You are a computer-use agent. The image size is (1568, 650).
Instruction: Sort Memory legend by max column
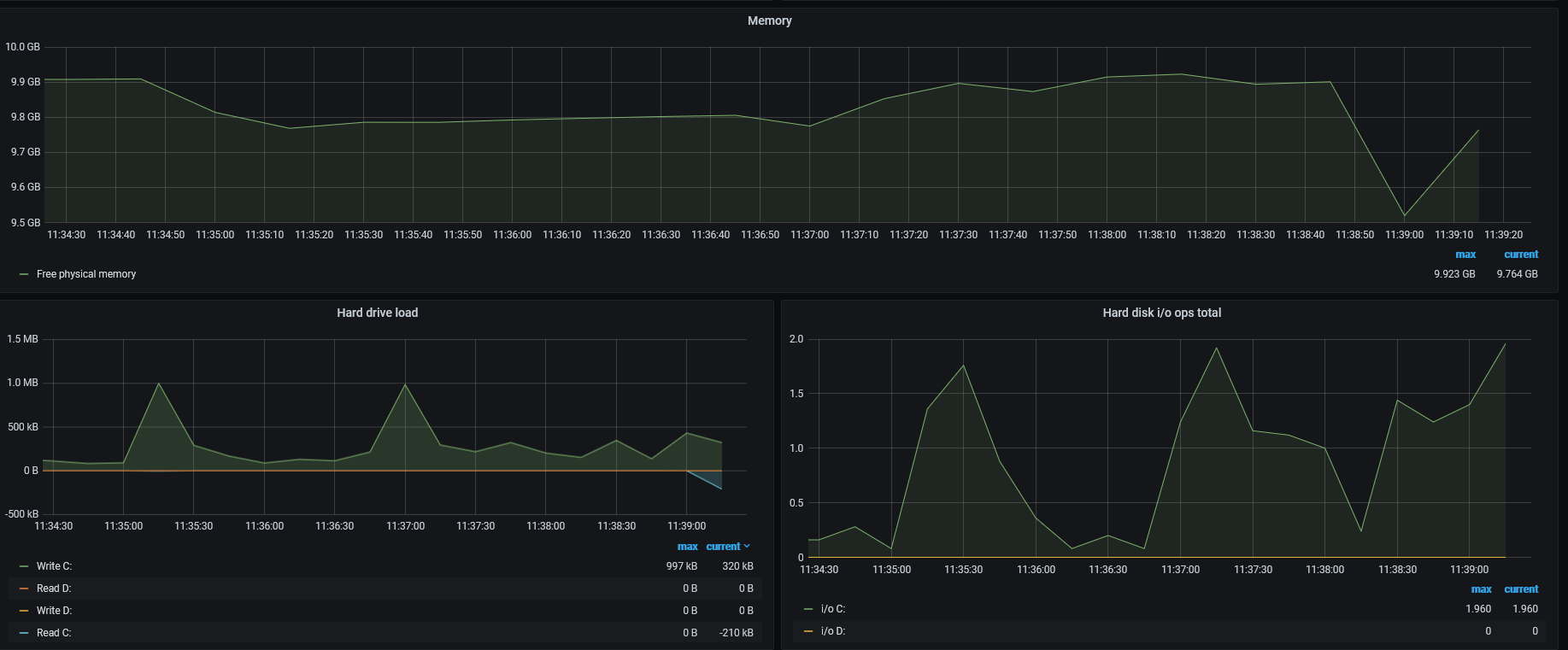[1465, 255]
